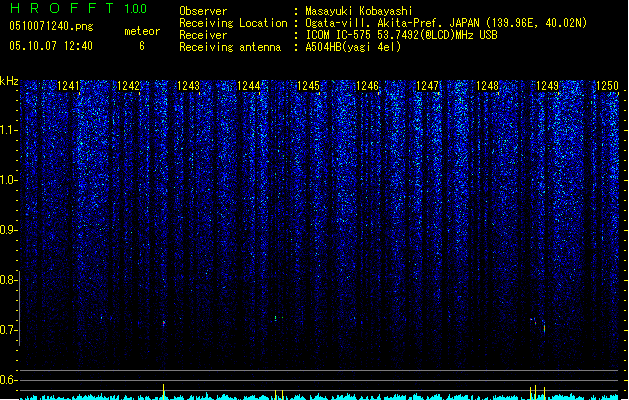The height and width of the screenshot is (400, 629).
Task: Click the 1248 time marker
Action: tap(487, 86)
